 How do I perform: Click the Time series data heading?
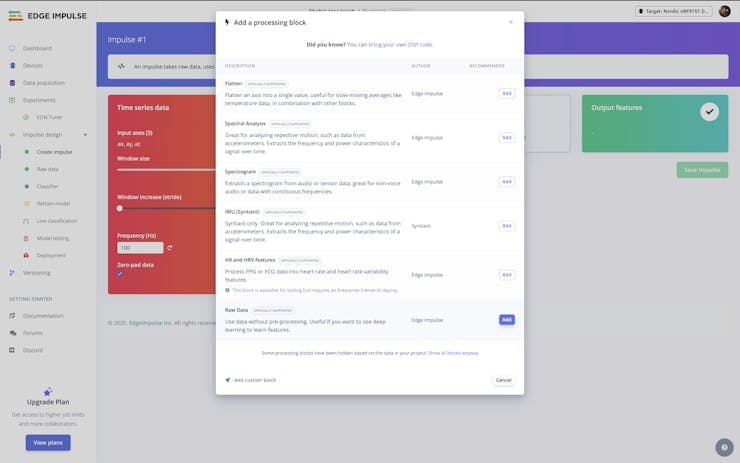coord(143,108)
